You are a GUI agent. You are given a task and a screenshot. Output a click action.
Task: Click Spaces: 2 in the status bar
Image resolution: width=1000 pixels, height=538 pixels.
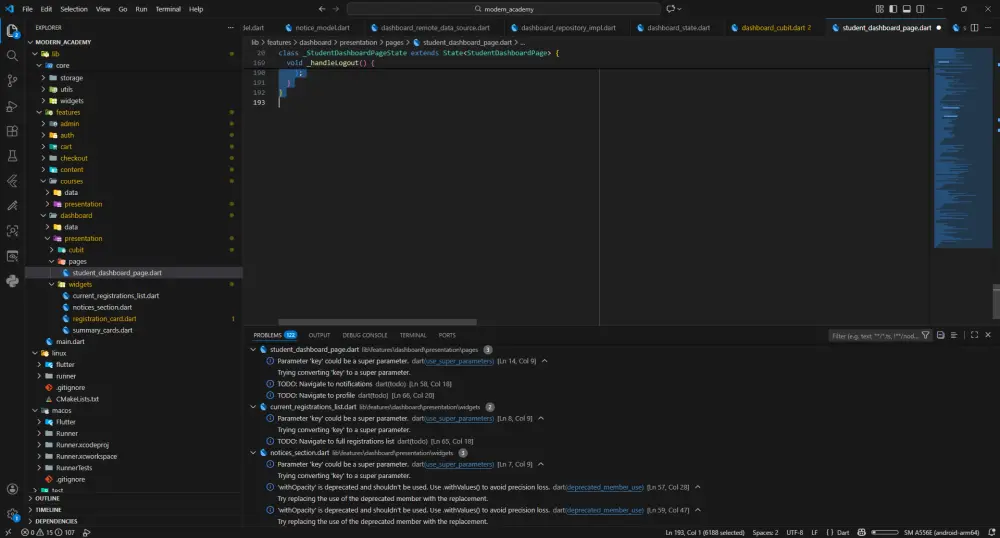765,532
